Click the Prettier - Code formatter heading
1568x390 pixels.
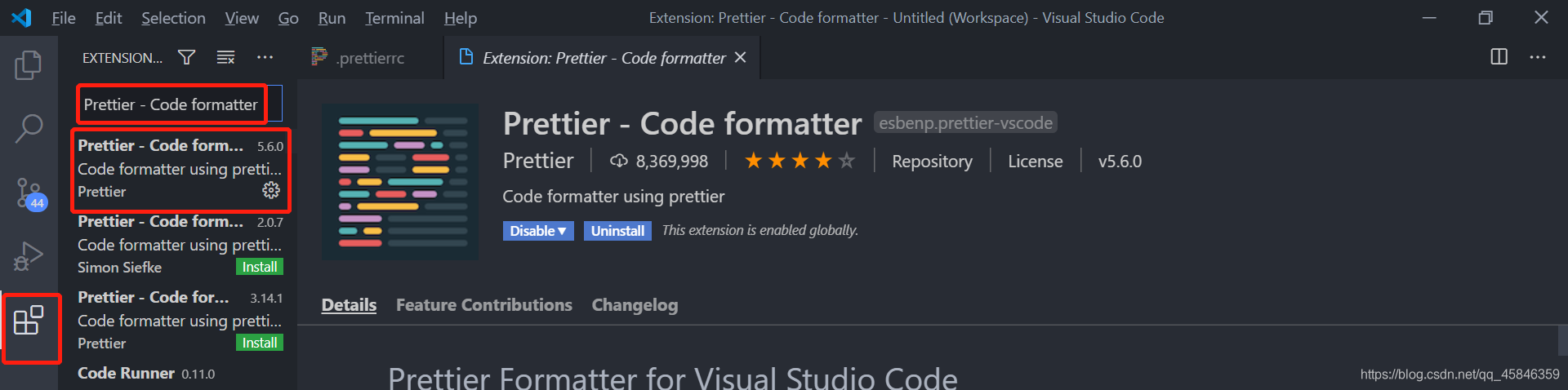click(x=682, y=124)
